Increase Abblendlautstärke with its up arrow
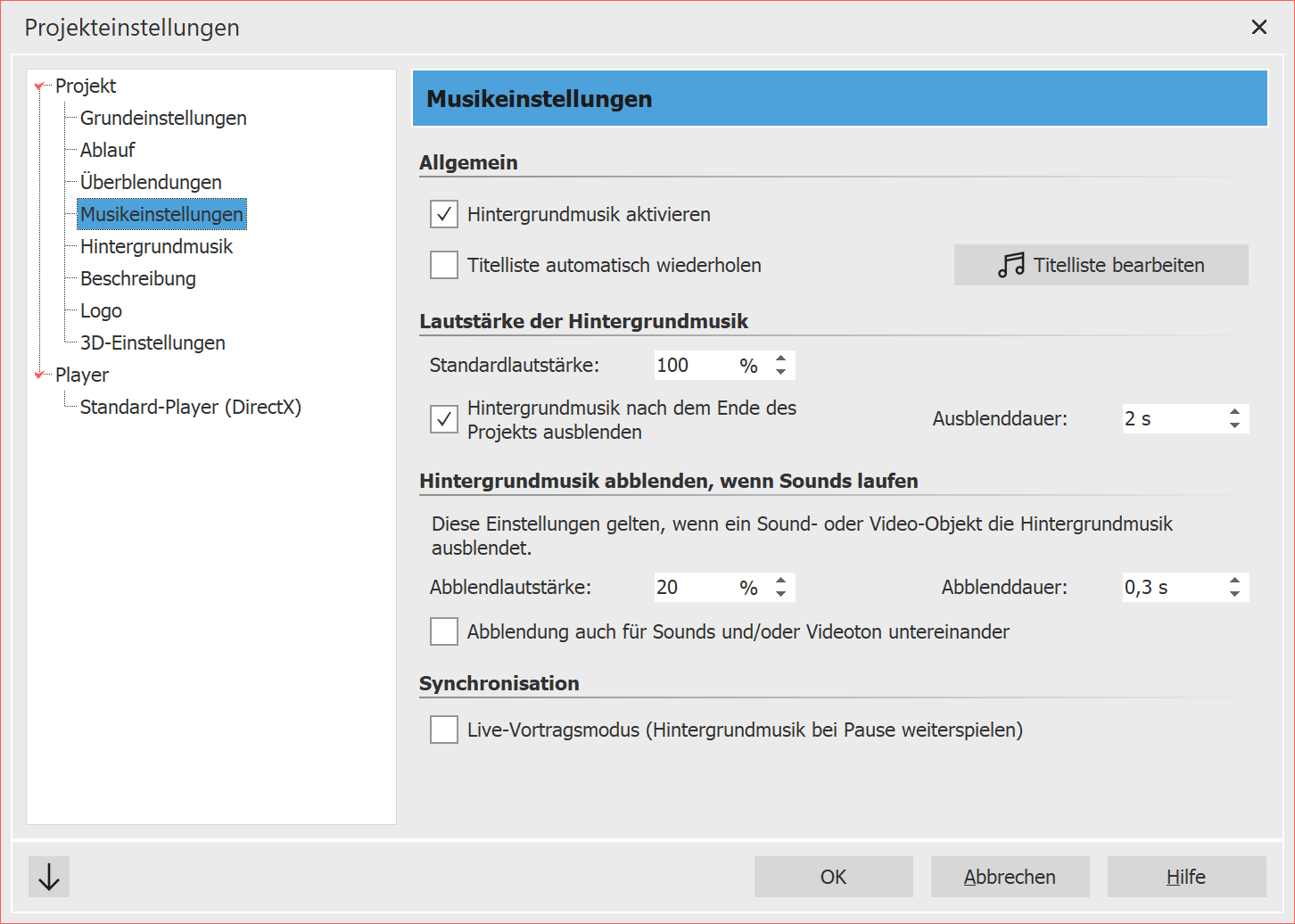The image size is (1295, 924). [780, 580]
